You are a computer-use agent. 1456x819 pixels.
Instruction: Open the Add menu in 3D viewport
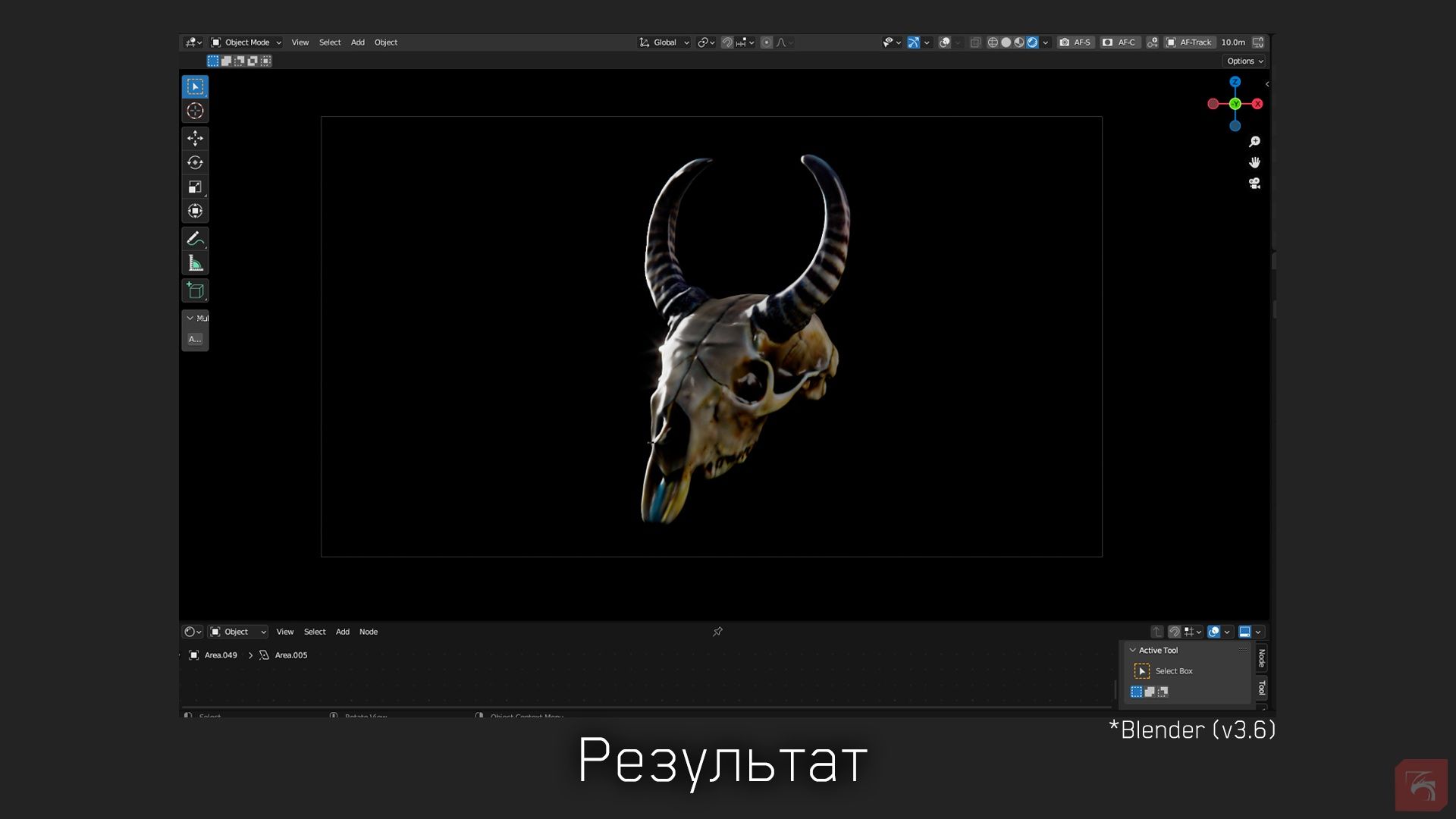click(x=357, y=42)
